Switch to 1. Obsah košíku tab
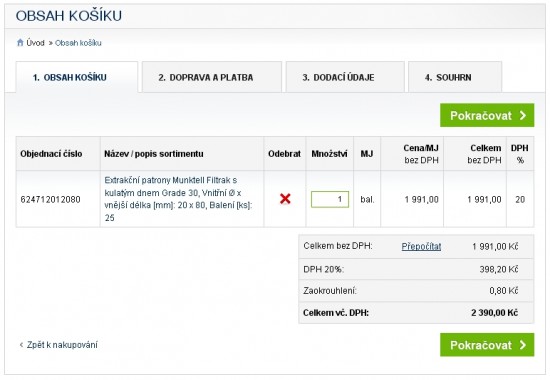The image size is (550, 380). click(x=77, y=77)
